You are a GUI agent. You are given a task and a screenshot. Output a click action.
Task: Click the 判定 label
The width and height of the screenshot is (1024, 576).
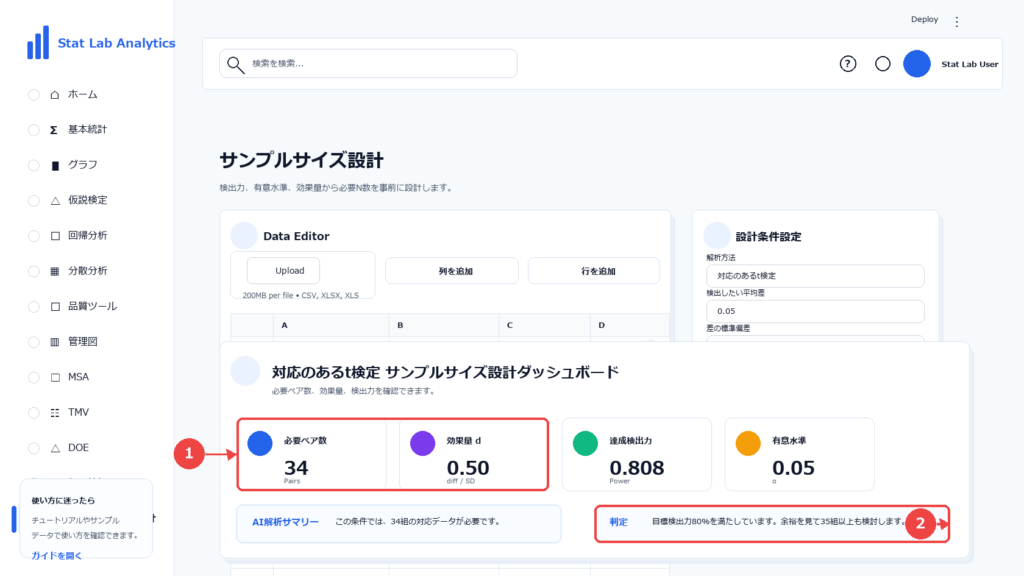(x=618, y=522)
